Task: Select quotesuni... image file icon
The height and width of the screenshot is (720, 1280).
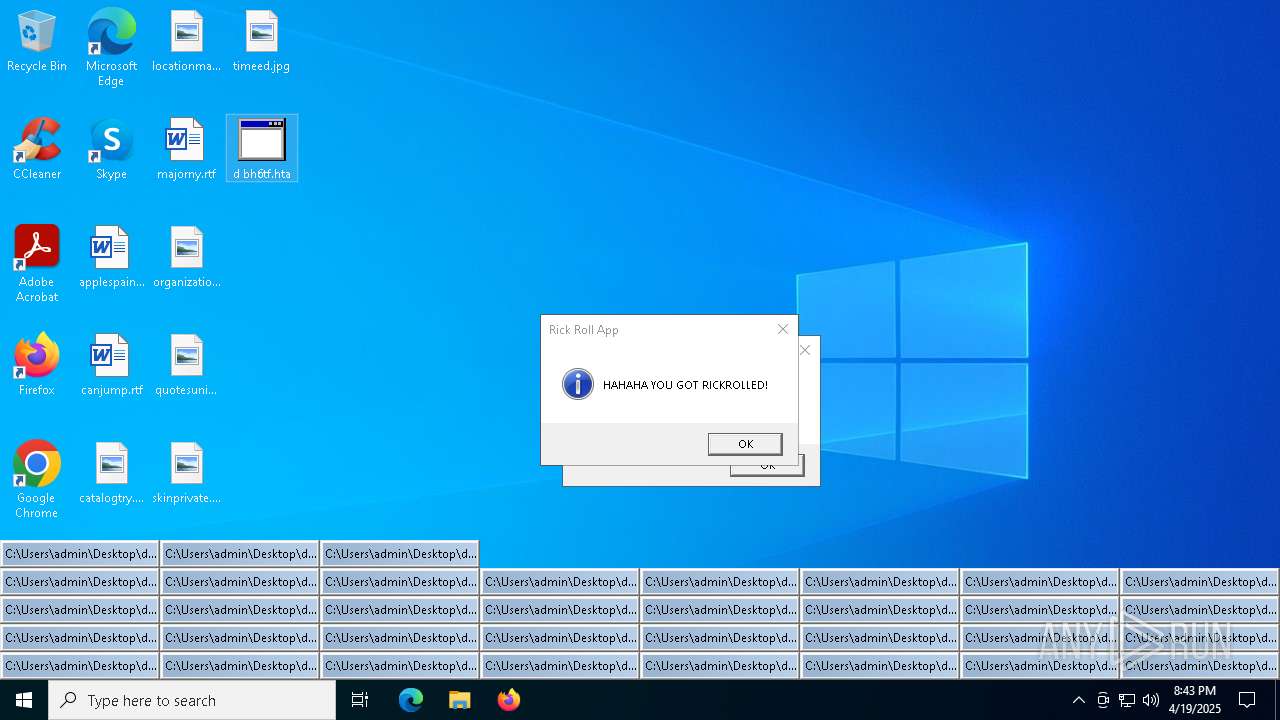Action: (186, 366)
